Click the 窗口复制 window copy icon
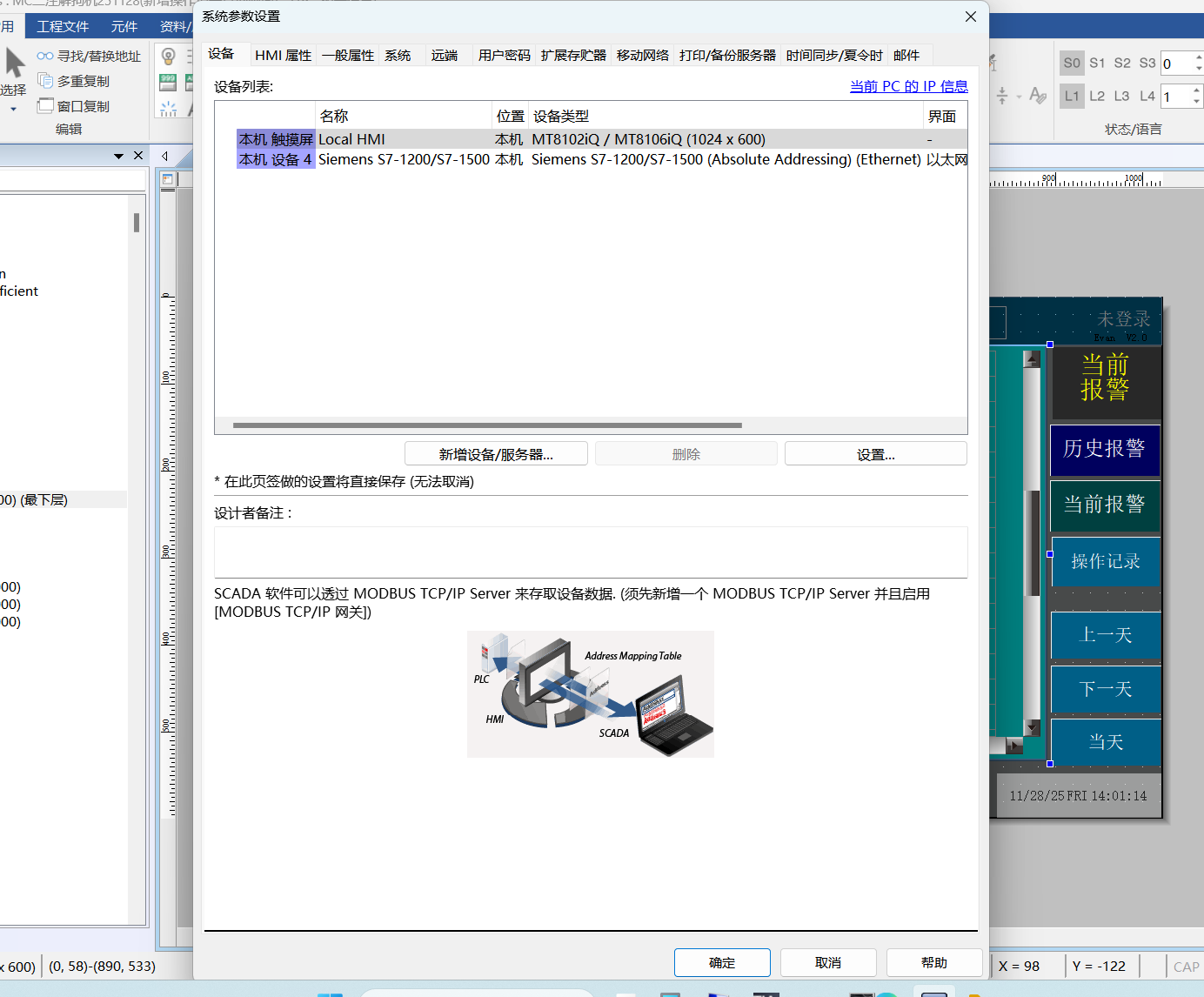 [45, 106]
